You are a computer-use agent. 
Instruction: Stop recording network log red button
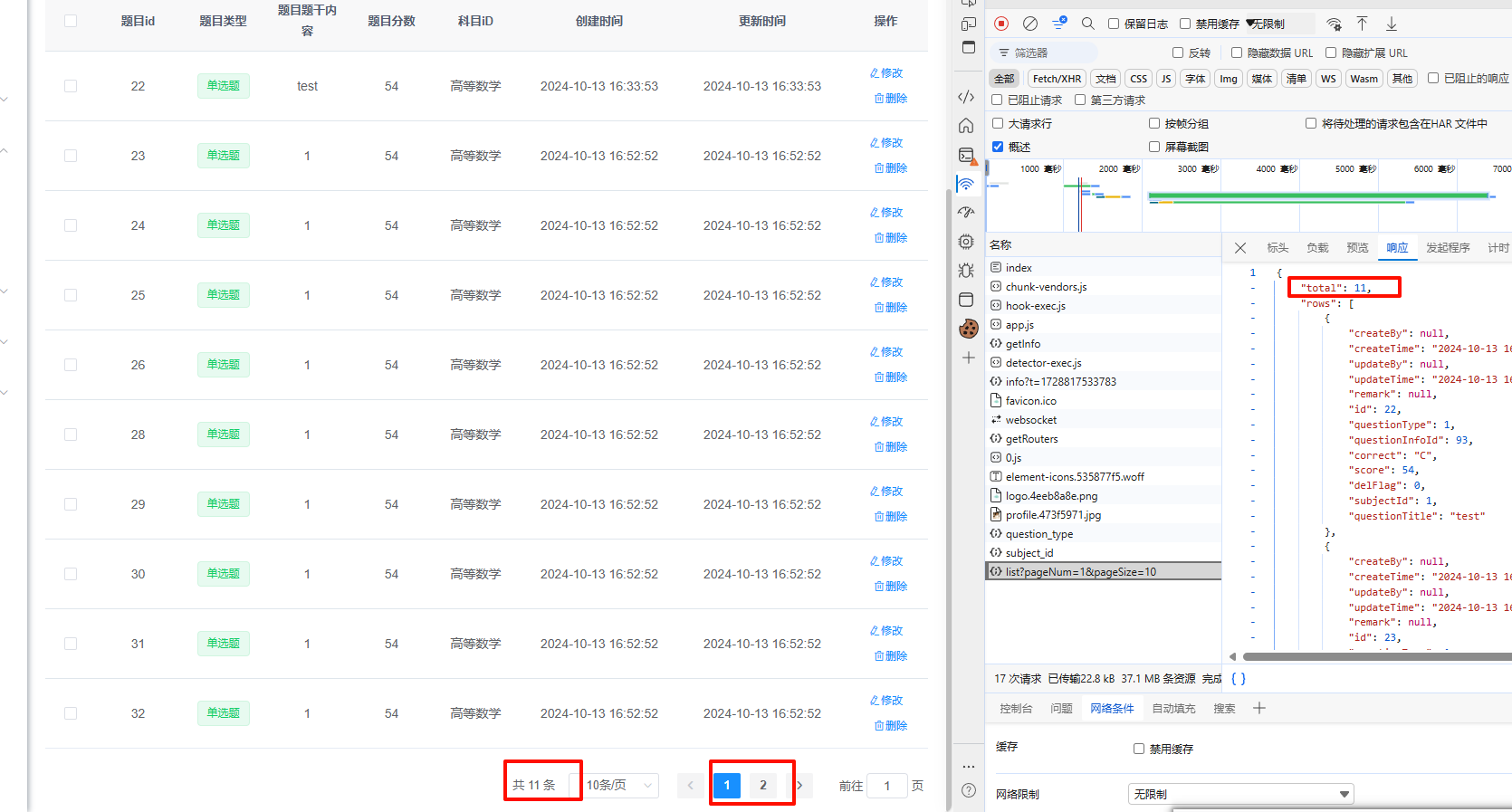click(1001, 24)
